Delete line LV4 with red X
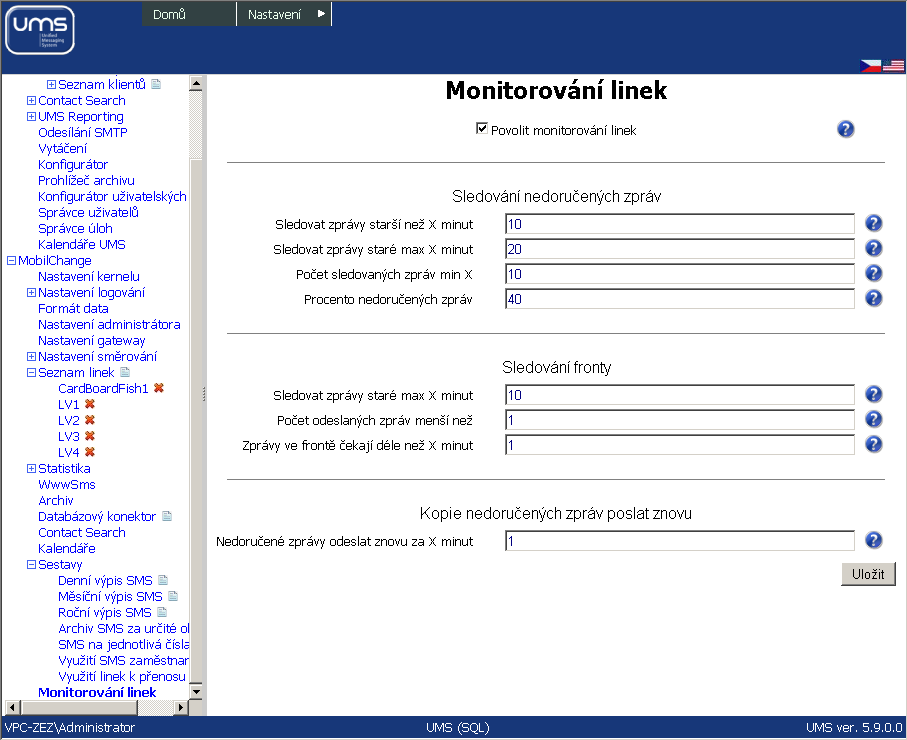The image size is (907, 740). click(90, 452)
